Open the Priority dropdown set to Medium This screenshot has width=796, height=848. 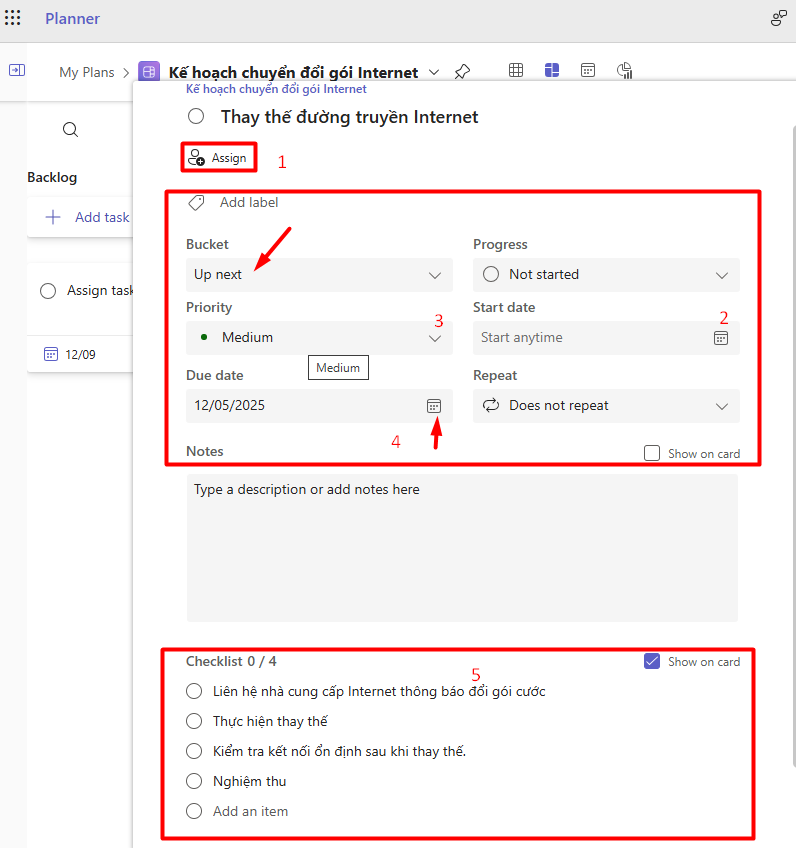coord(318,338)
